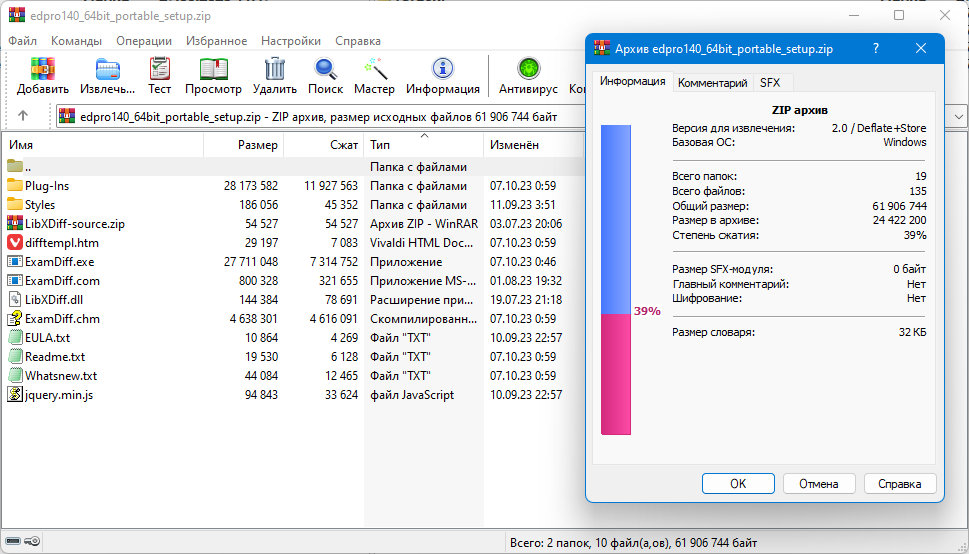969x554 pixels.
Task: Open the Настройки menu
Action: pos(291,41)
